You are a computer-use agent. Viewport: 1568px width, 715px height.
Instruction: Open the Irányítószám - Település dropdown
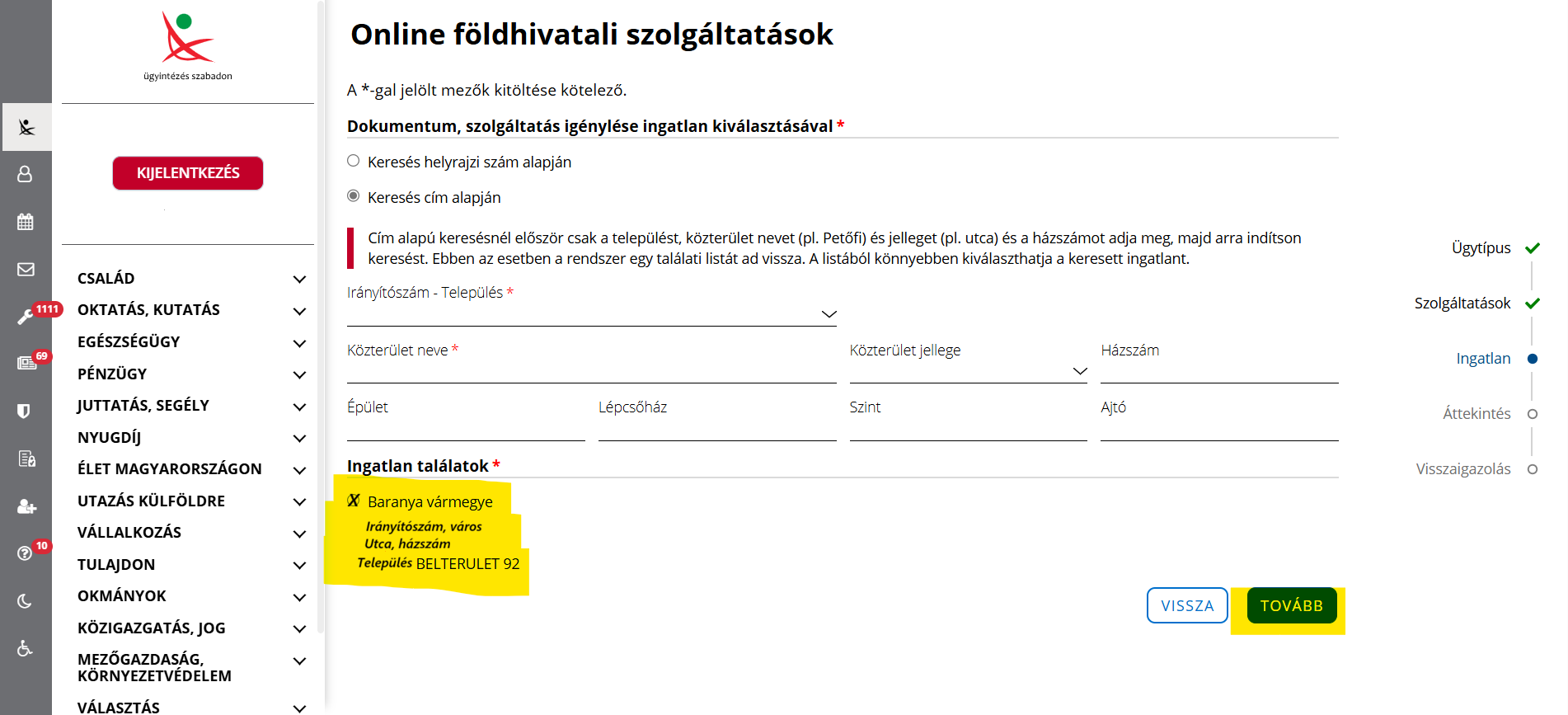coord(591,314)
